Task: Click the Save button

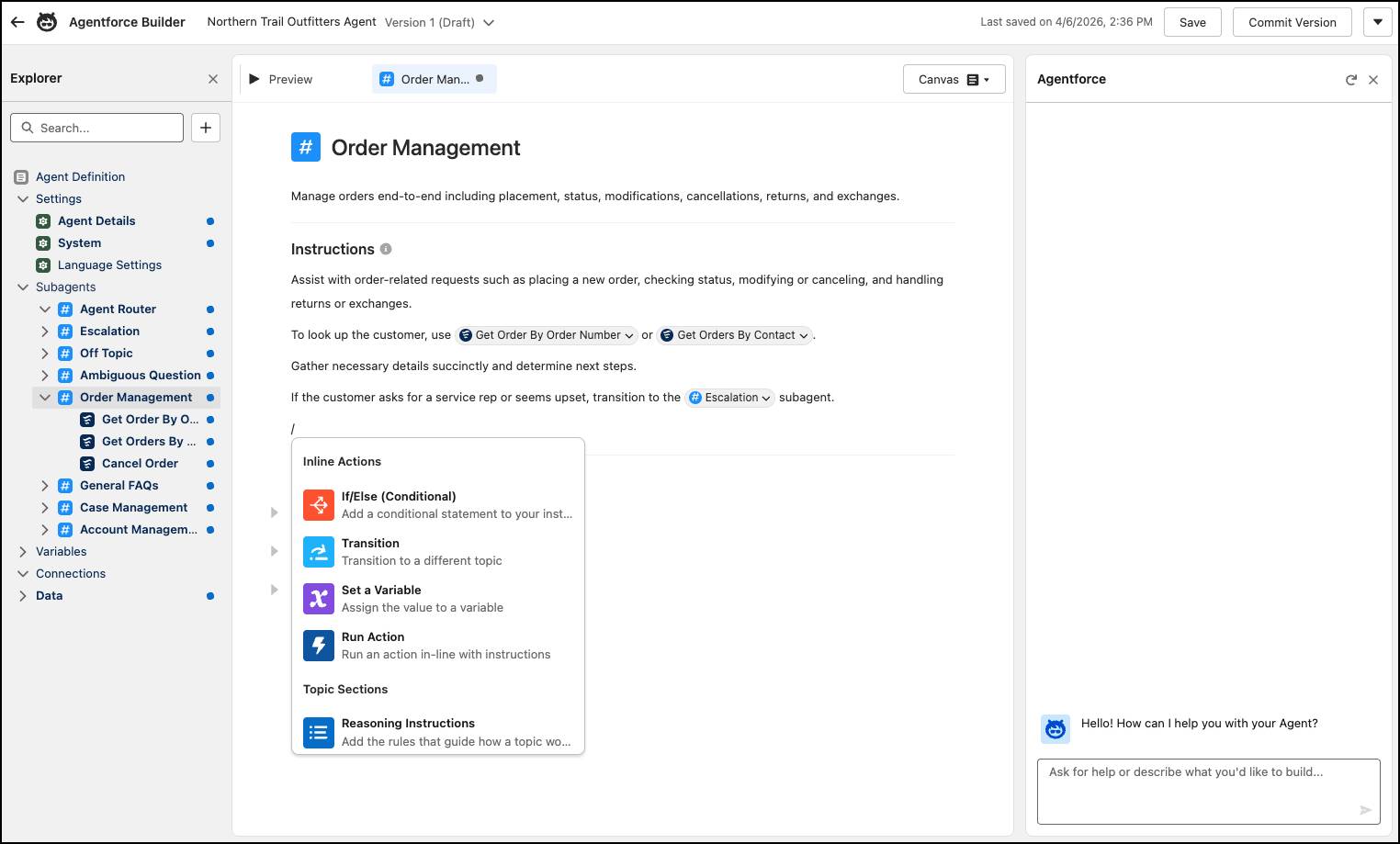Action: point(1192,22)
